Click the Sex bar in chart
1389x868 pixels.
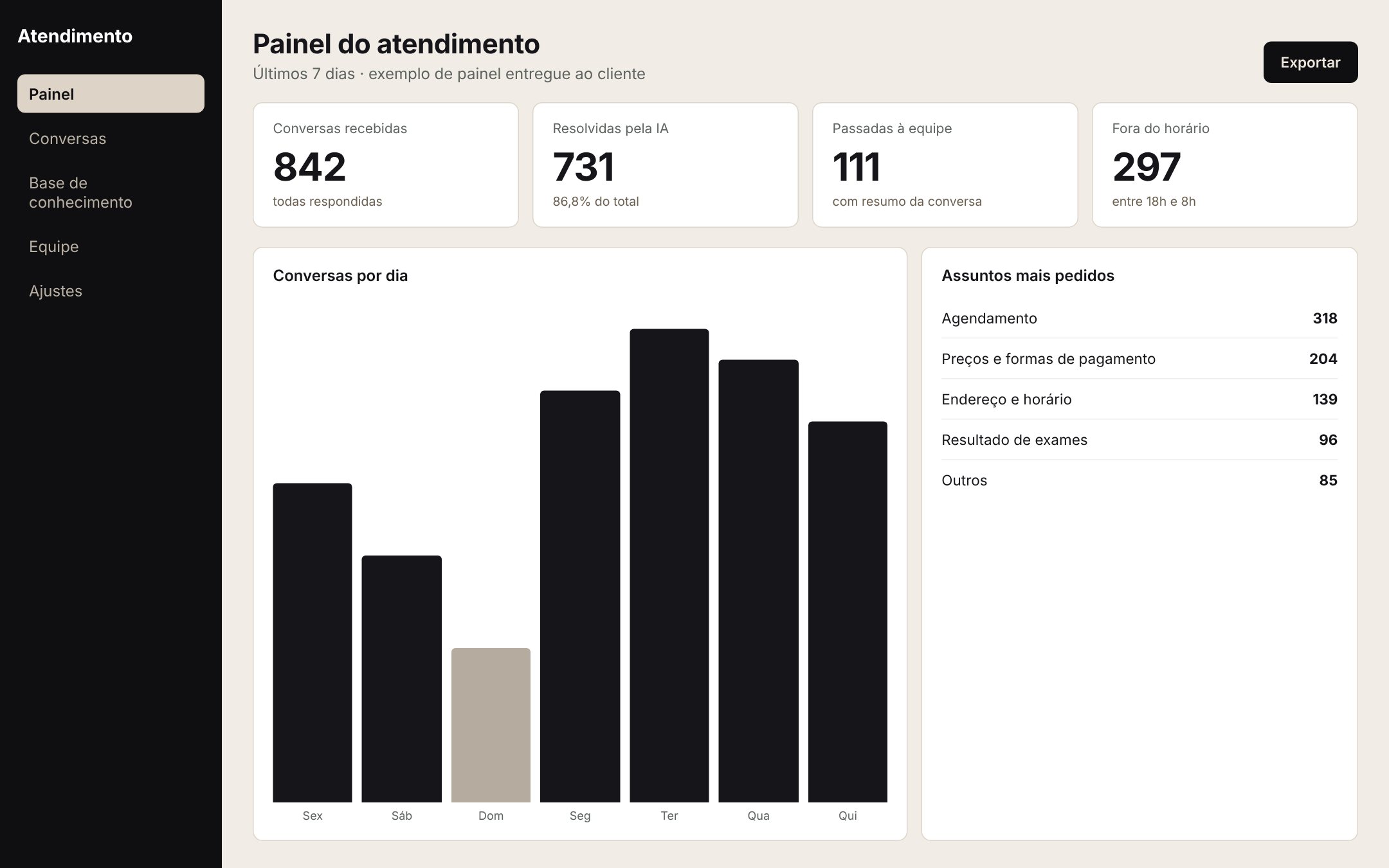313,643
